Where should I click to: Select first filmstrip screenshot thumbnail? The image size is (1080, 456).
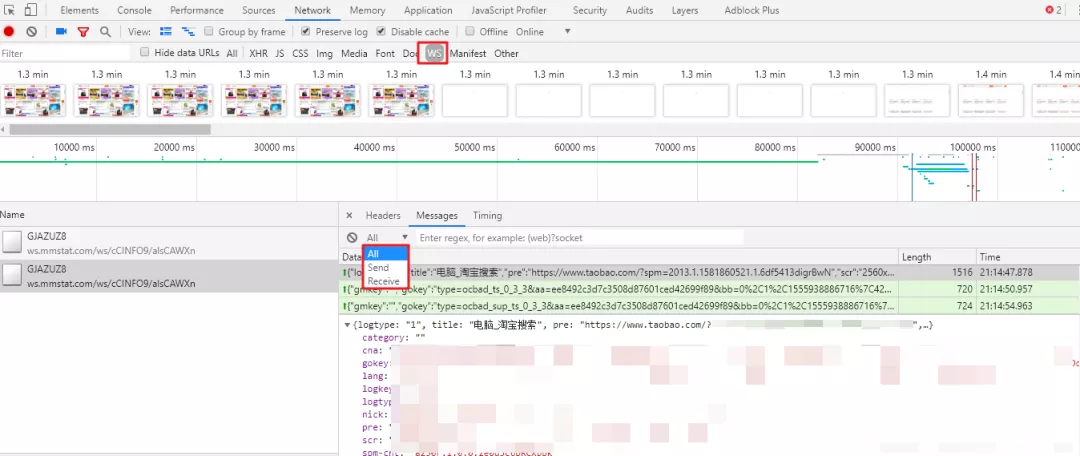[33, 101]
